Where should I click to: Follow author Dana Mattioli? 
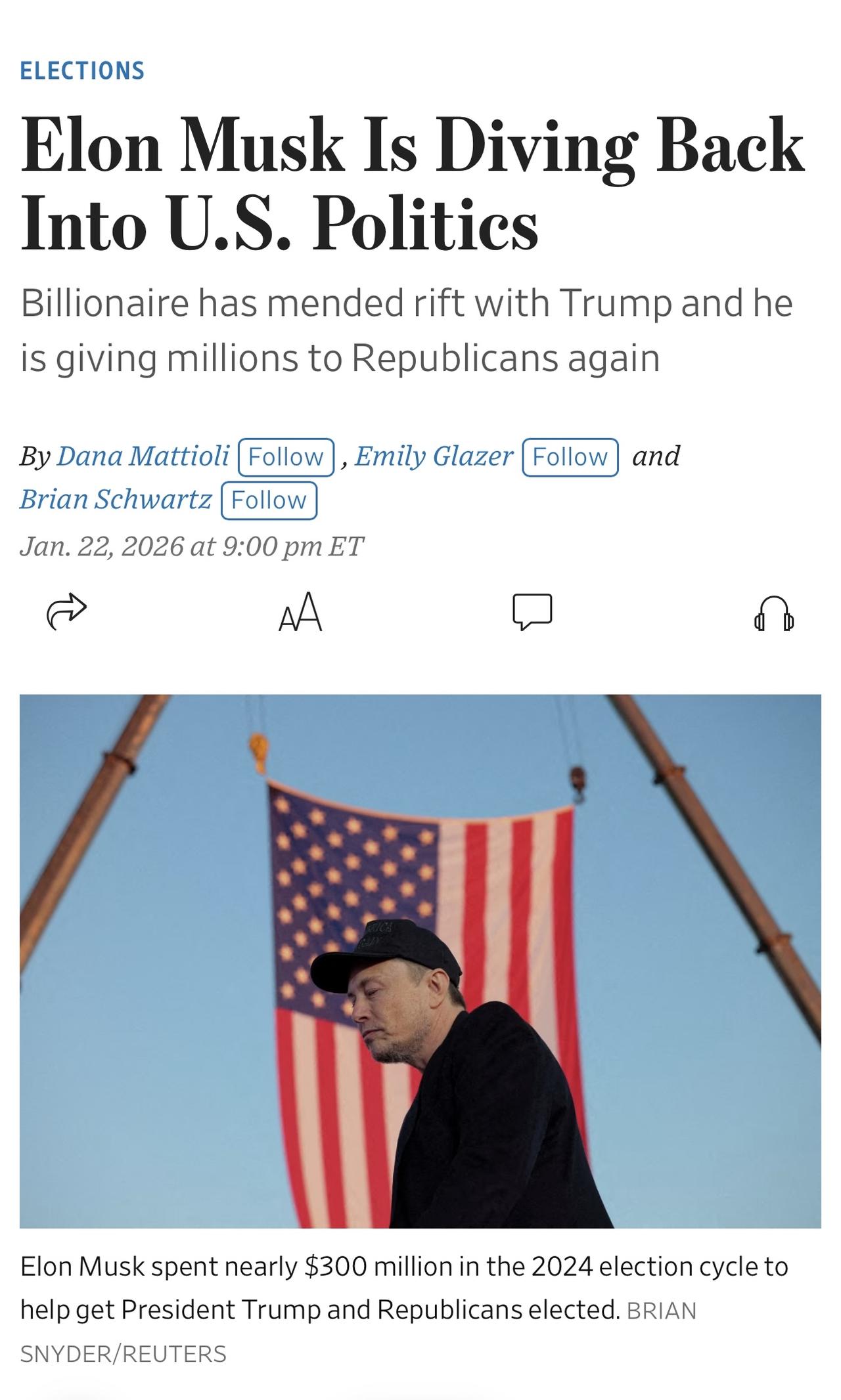286,457
